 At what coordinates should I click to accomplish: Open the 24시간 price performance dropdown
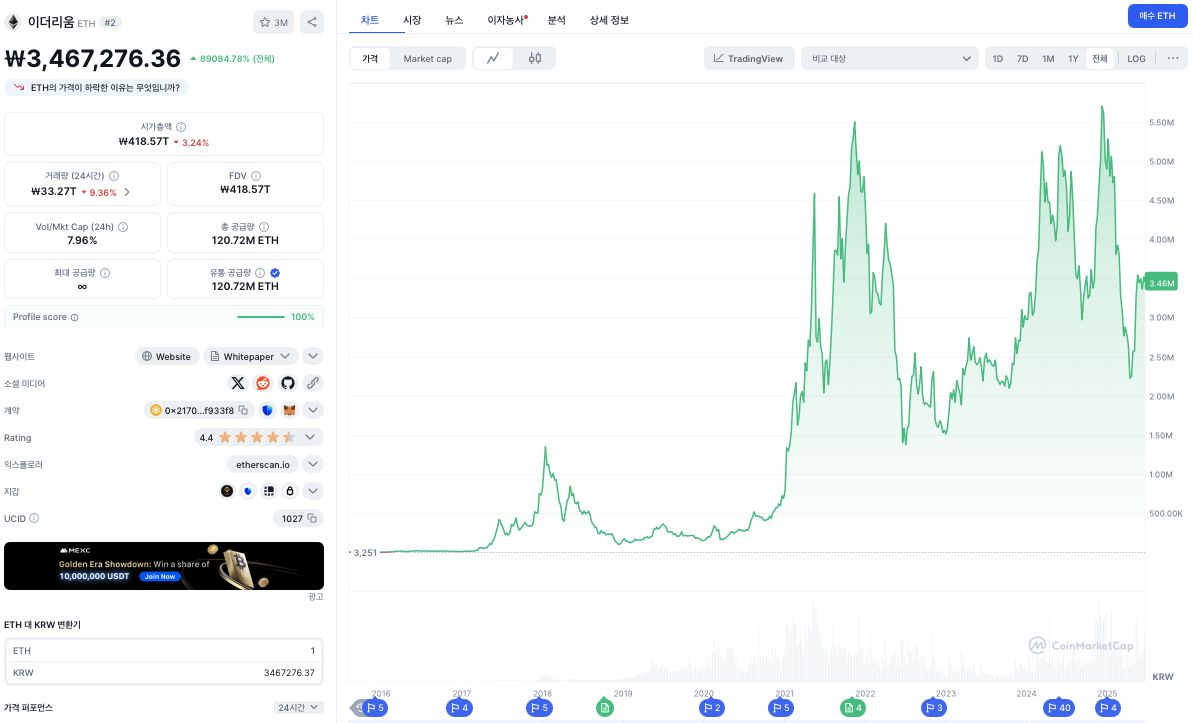[299, 707]
